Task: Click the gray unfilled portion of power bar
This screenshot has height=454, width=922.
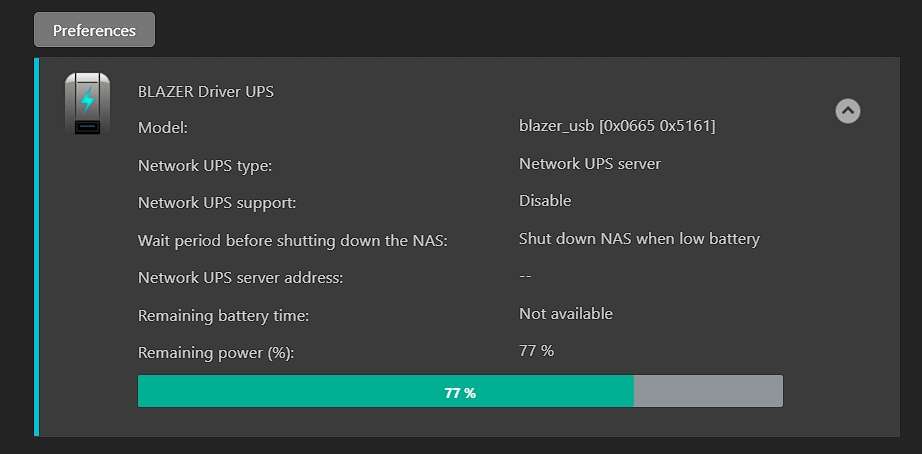Action: tap(708, 391)
